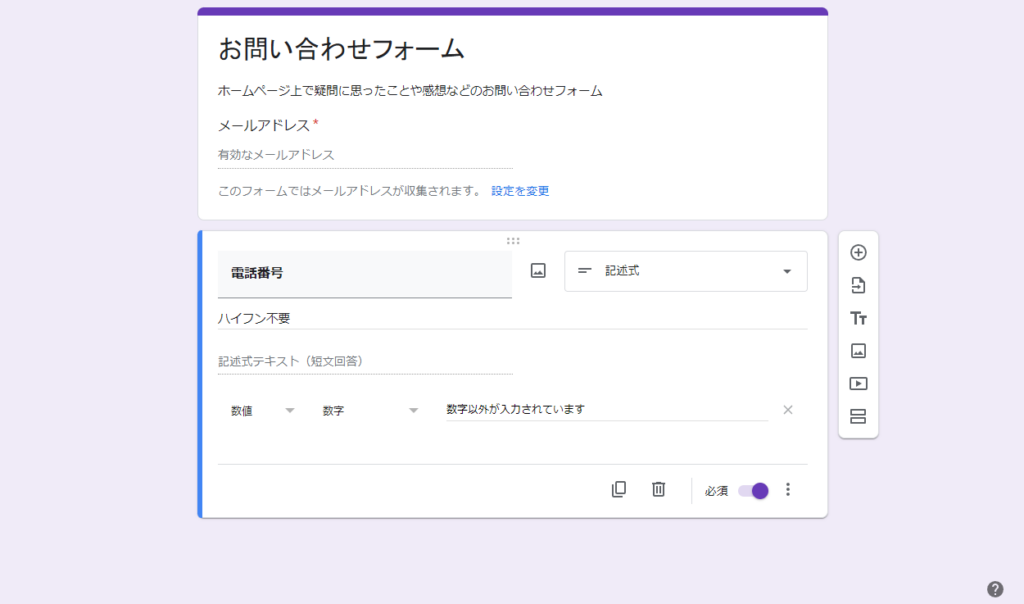Add a new question using the plus icon

[858, 253]
